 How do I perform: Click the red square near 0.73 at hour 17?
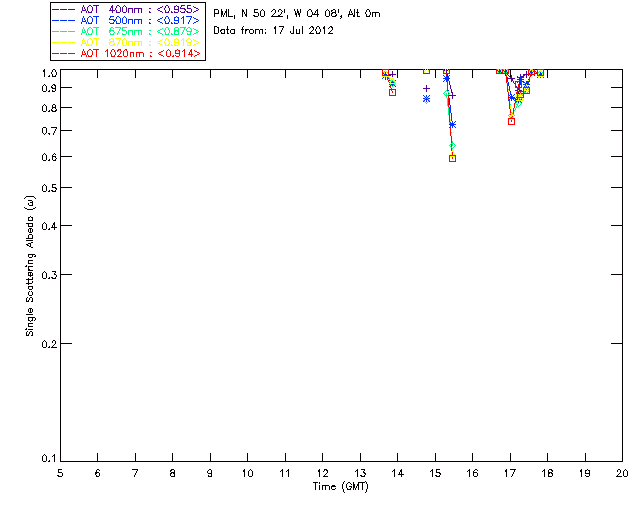(511, 121)
